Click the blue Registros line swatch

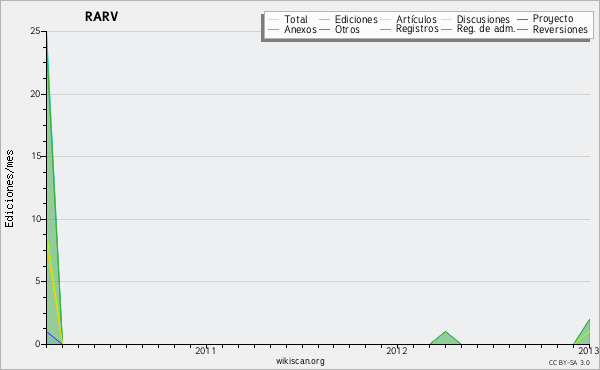coord(385,29)
